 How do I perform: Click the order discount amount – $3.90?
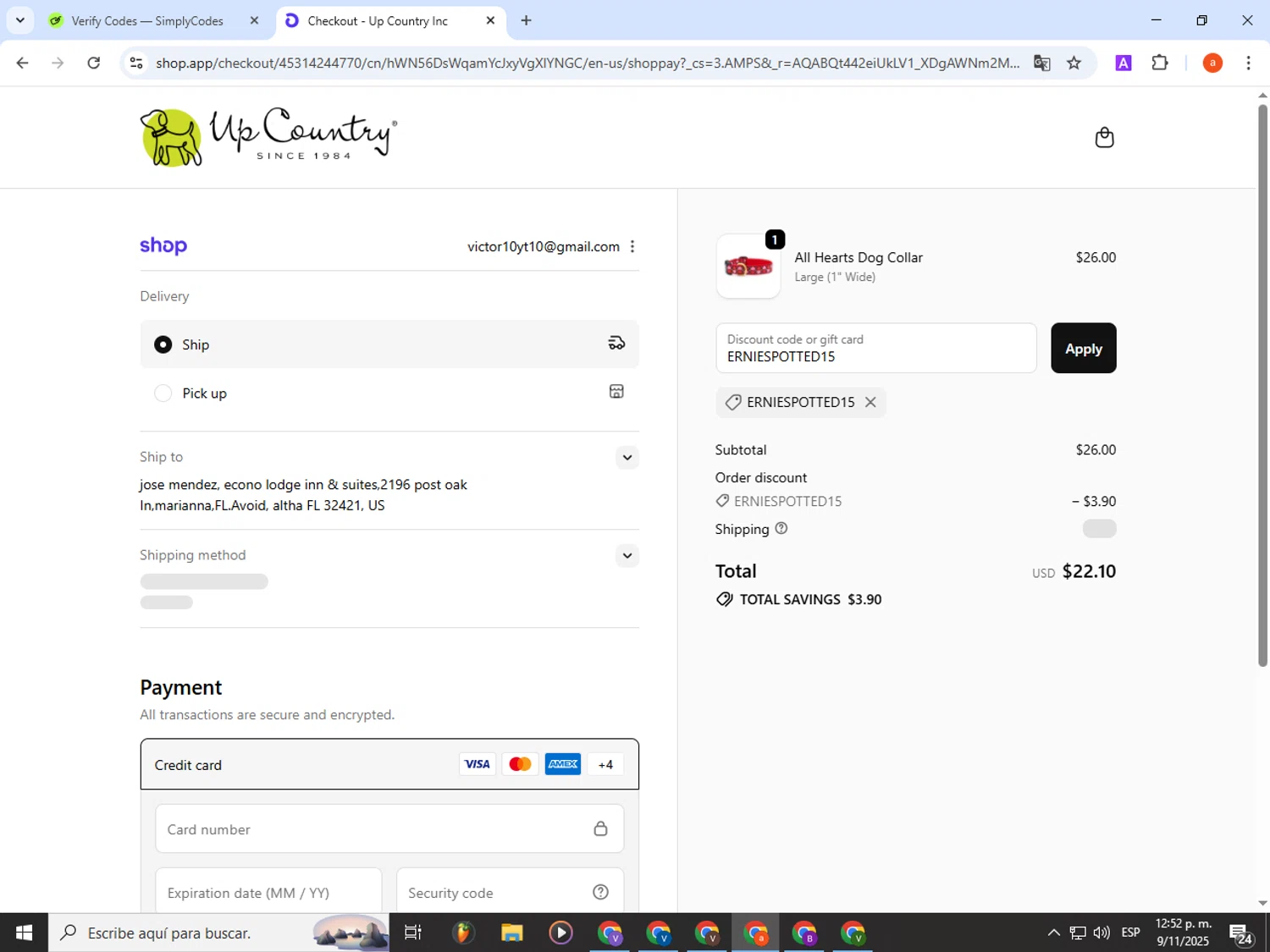1093,501
